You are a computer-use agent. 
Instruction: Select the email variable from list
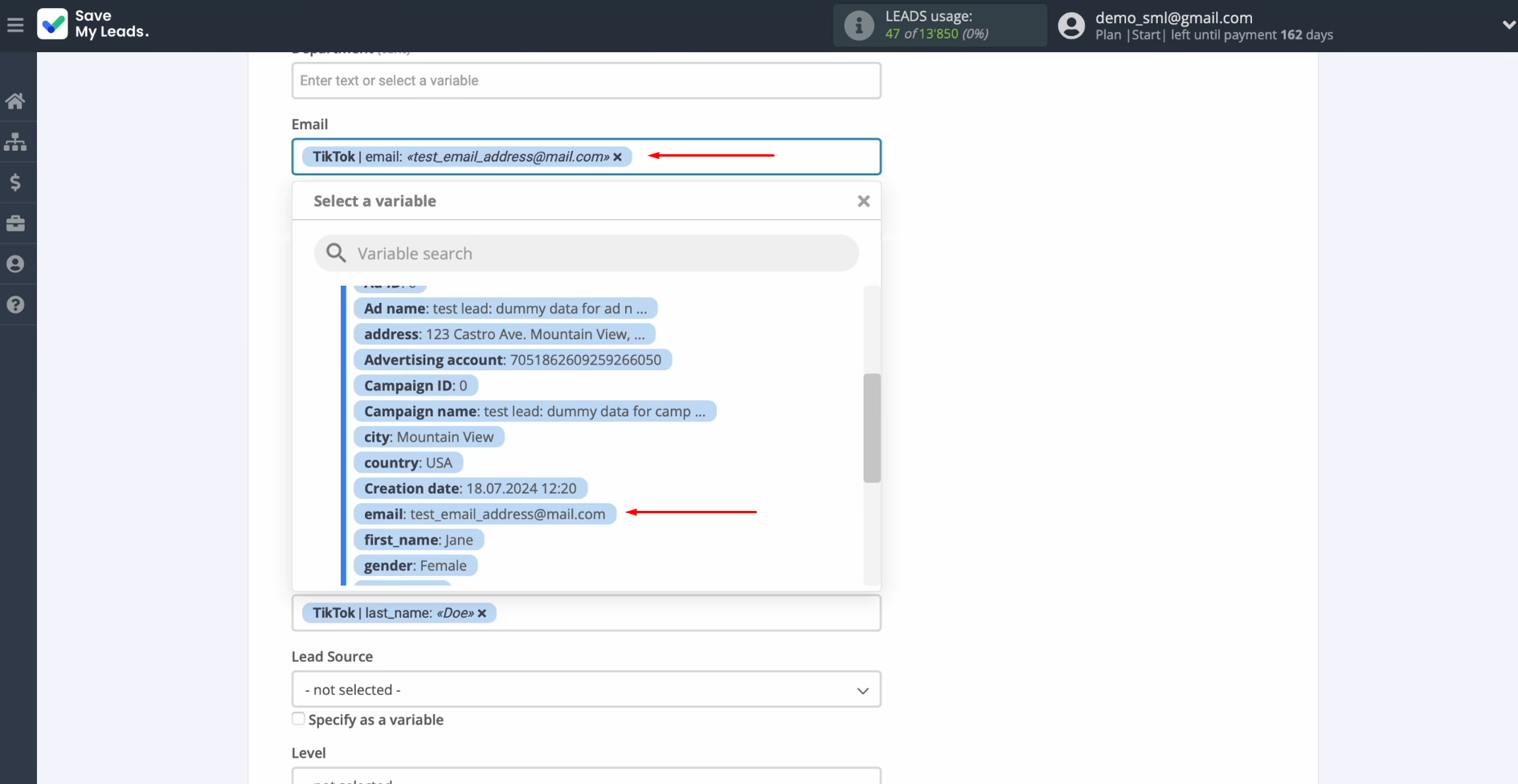point(484,514)
